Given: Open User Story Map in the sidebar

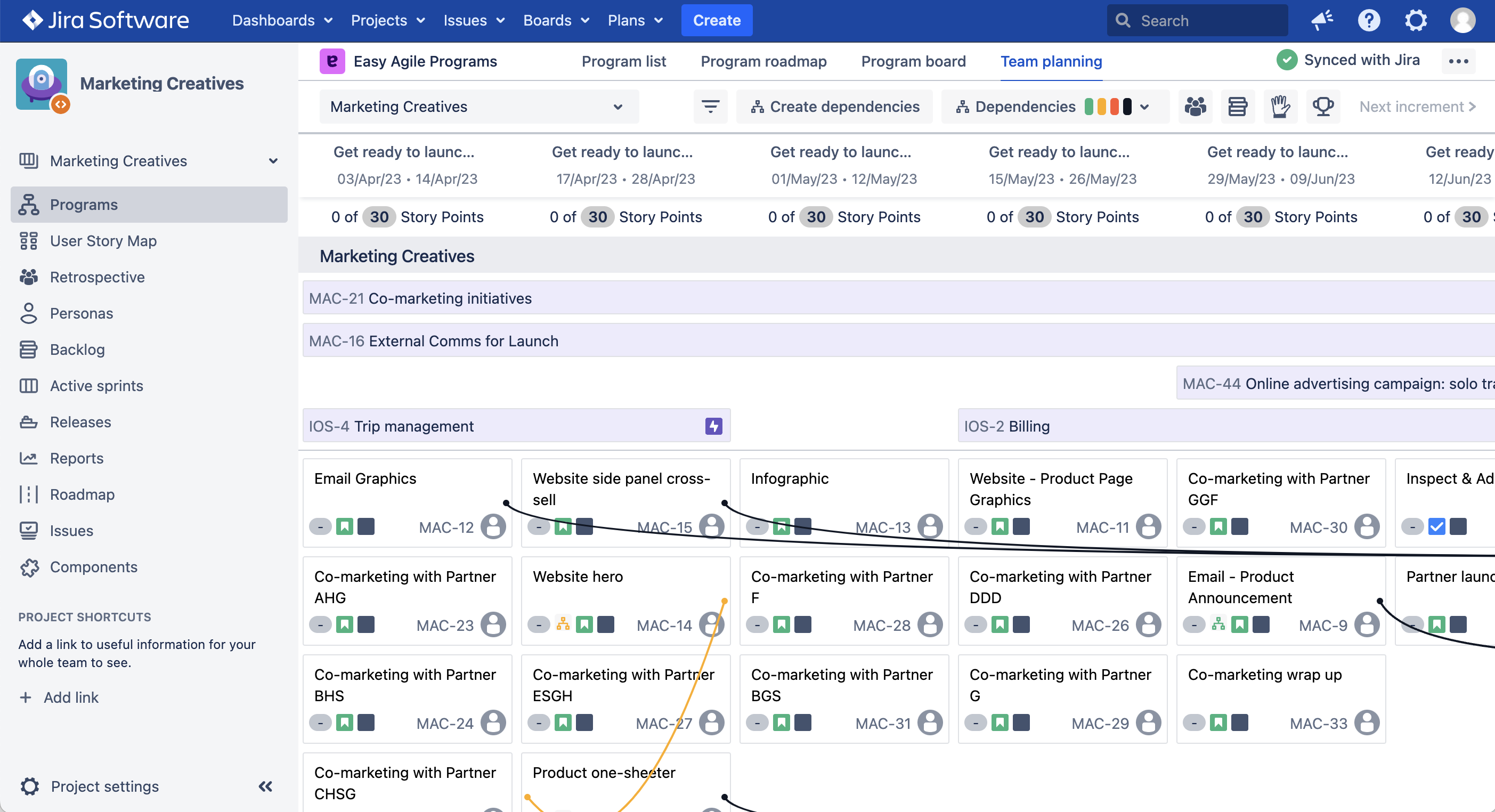Looking at the screenshot, I should point(149,241).
